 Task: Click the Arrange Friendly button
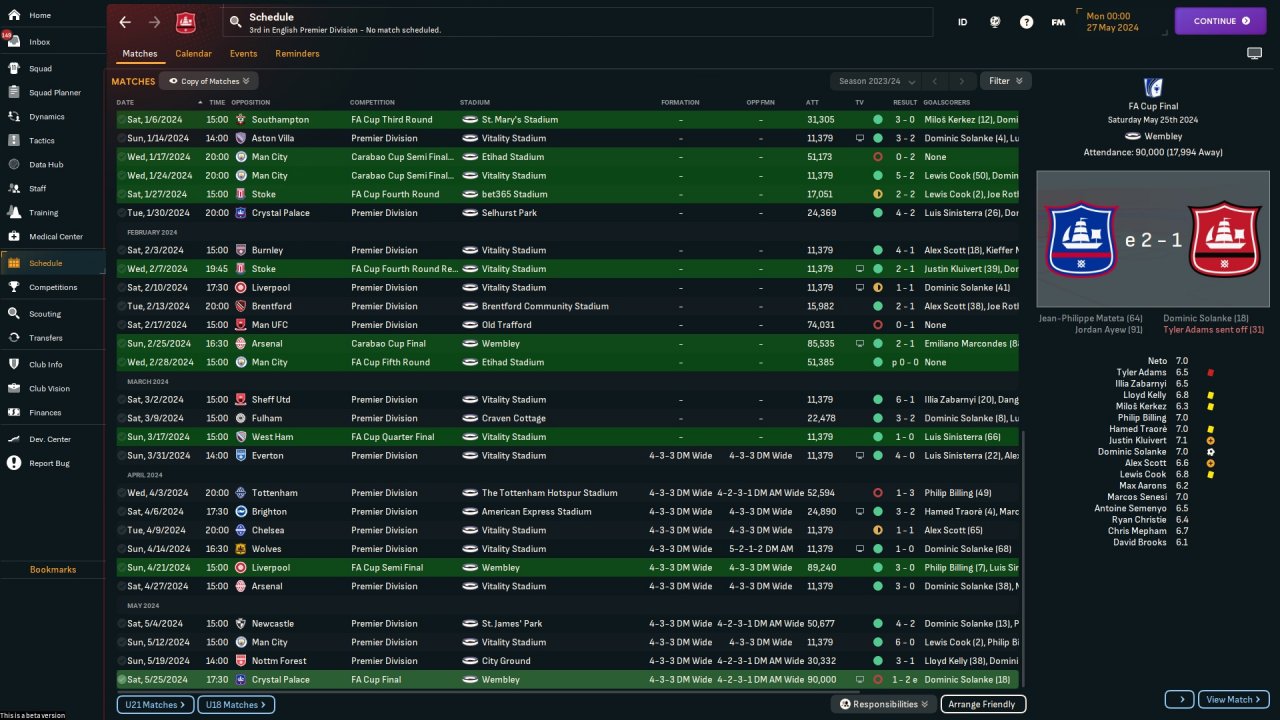[983, 704]
